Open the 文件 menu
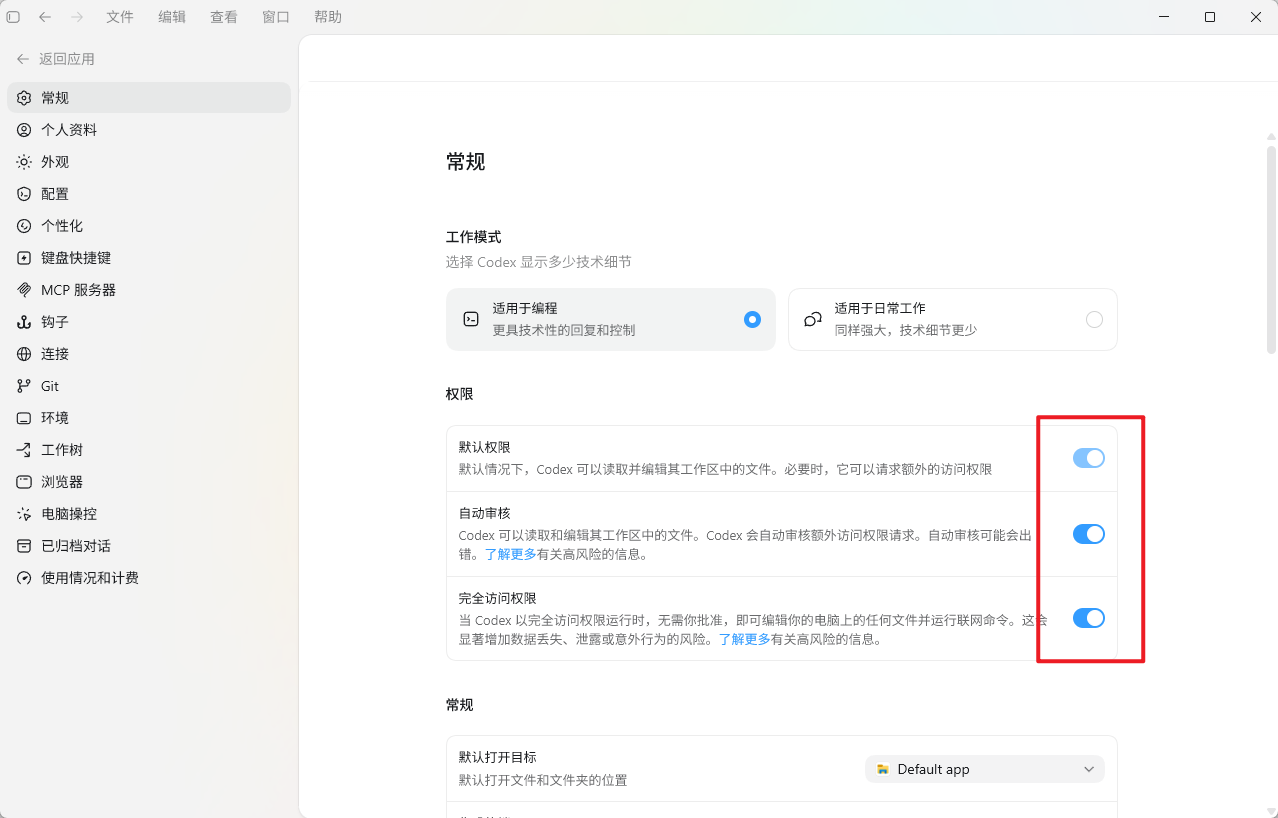The height and width of the screenshot is (818, 1278). coord(120,17)
